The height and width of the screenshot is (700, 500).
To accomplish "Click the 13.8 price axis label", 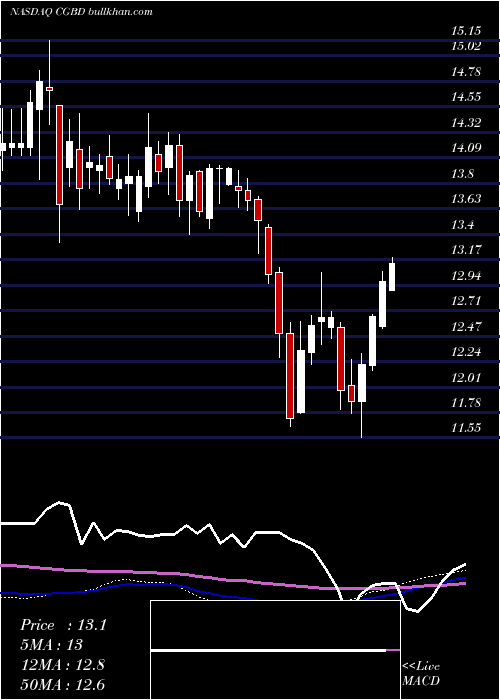I will 462,174.
